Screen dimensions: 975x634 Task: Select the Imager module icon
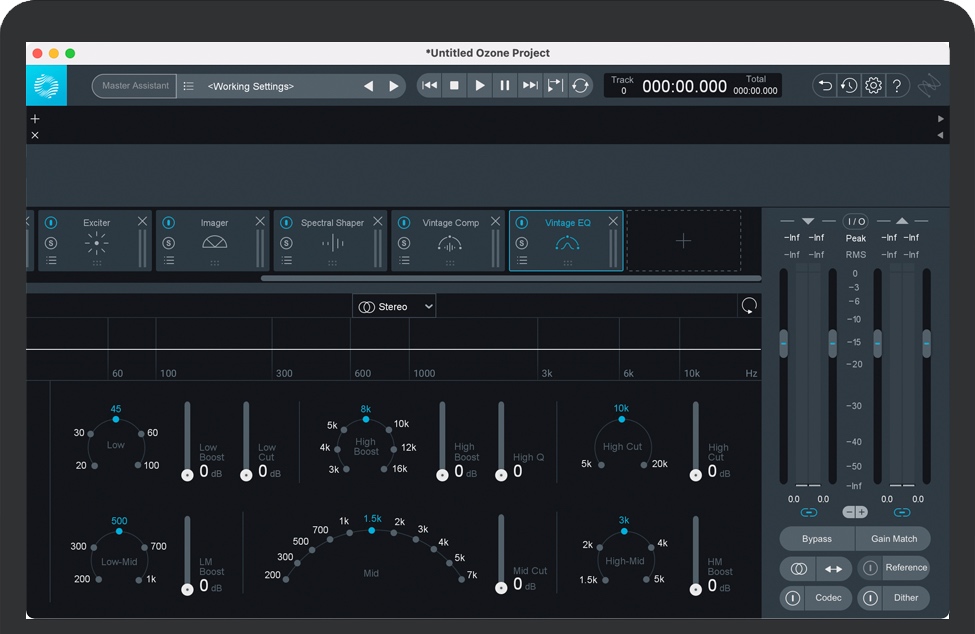[x=214, y=243]
